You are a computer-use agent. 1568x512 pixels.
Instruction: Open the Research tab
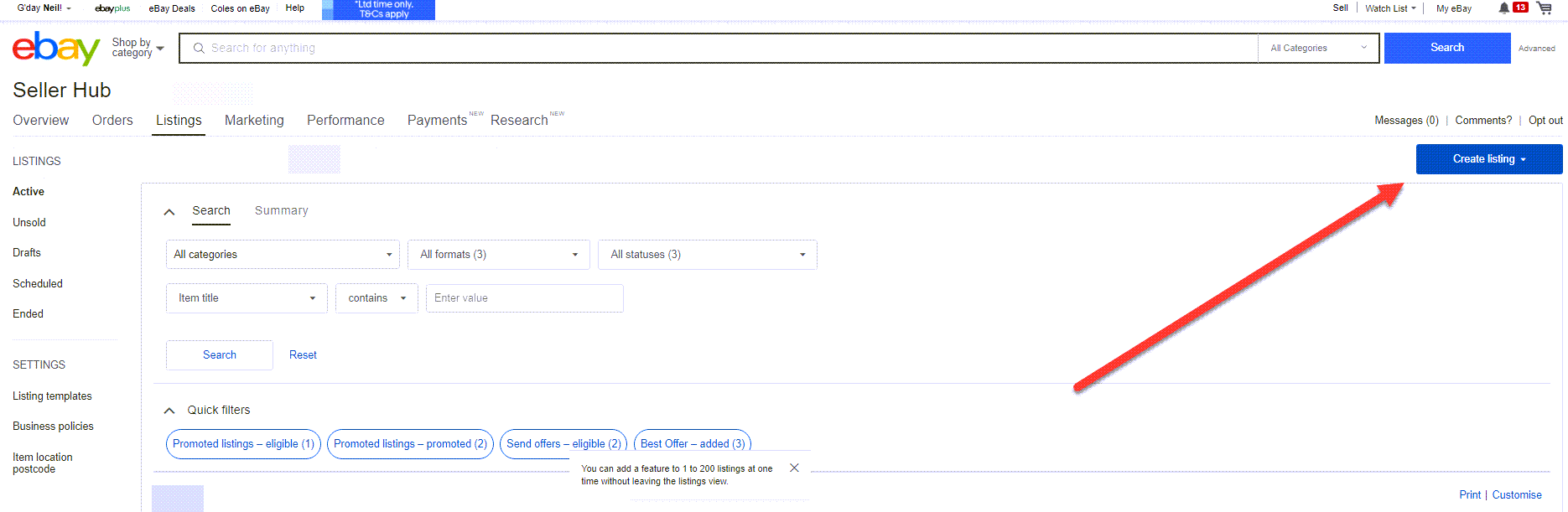(x=519, y=121)
